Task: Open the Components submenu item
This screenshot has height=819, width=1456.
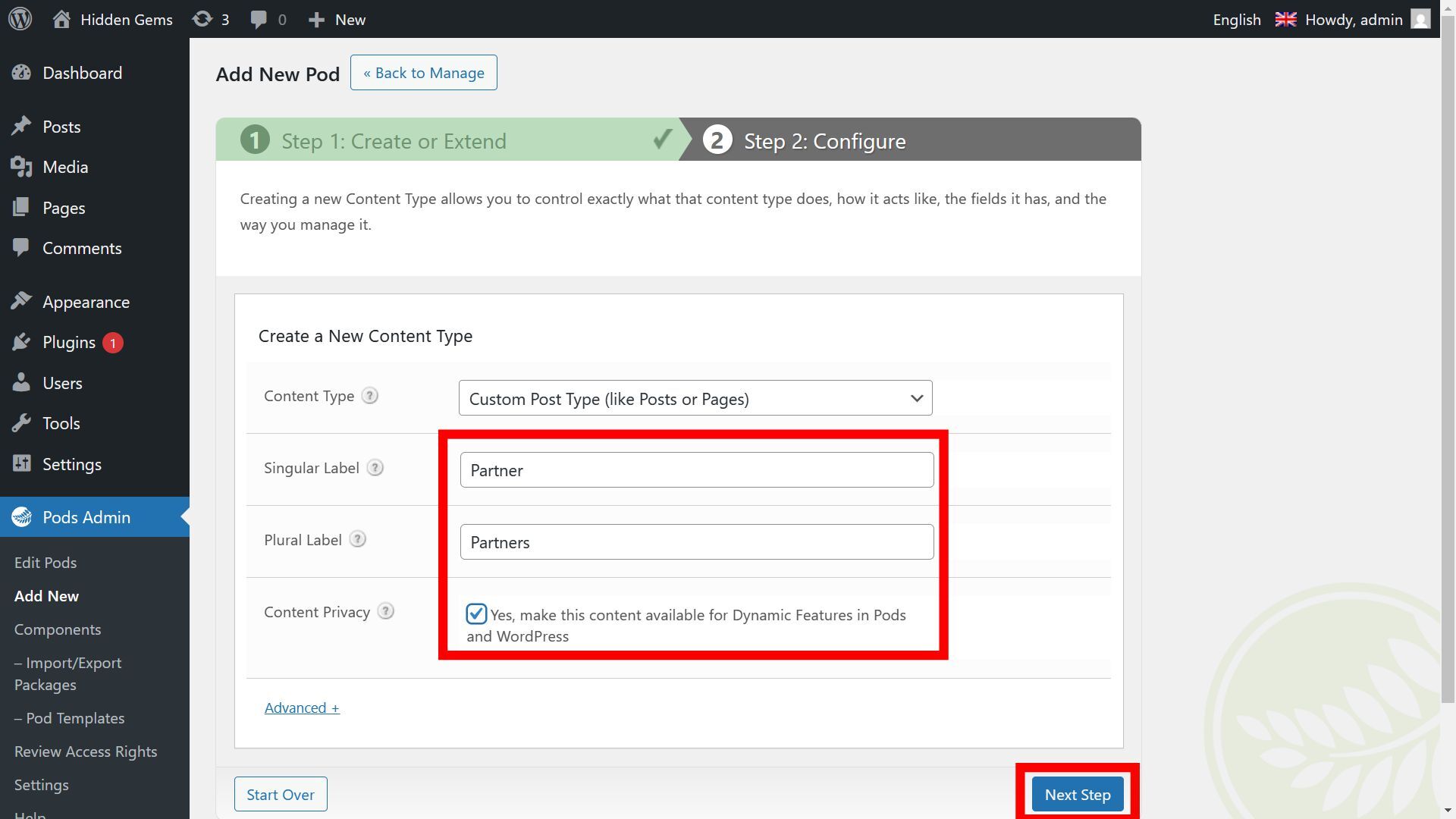Action: point(58,629)
